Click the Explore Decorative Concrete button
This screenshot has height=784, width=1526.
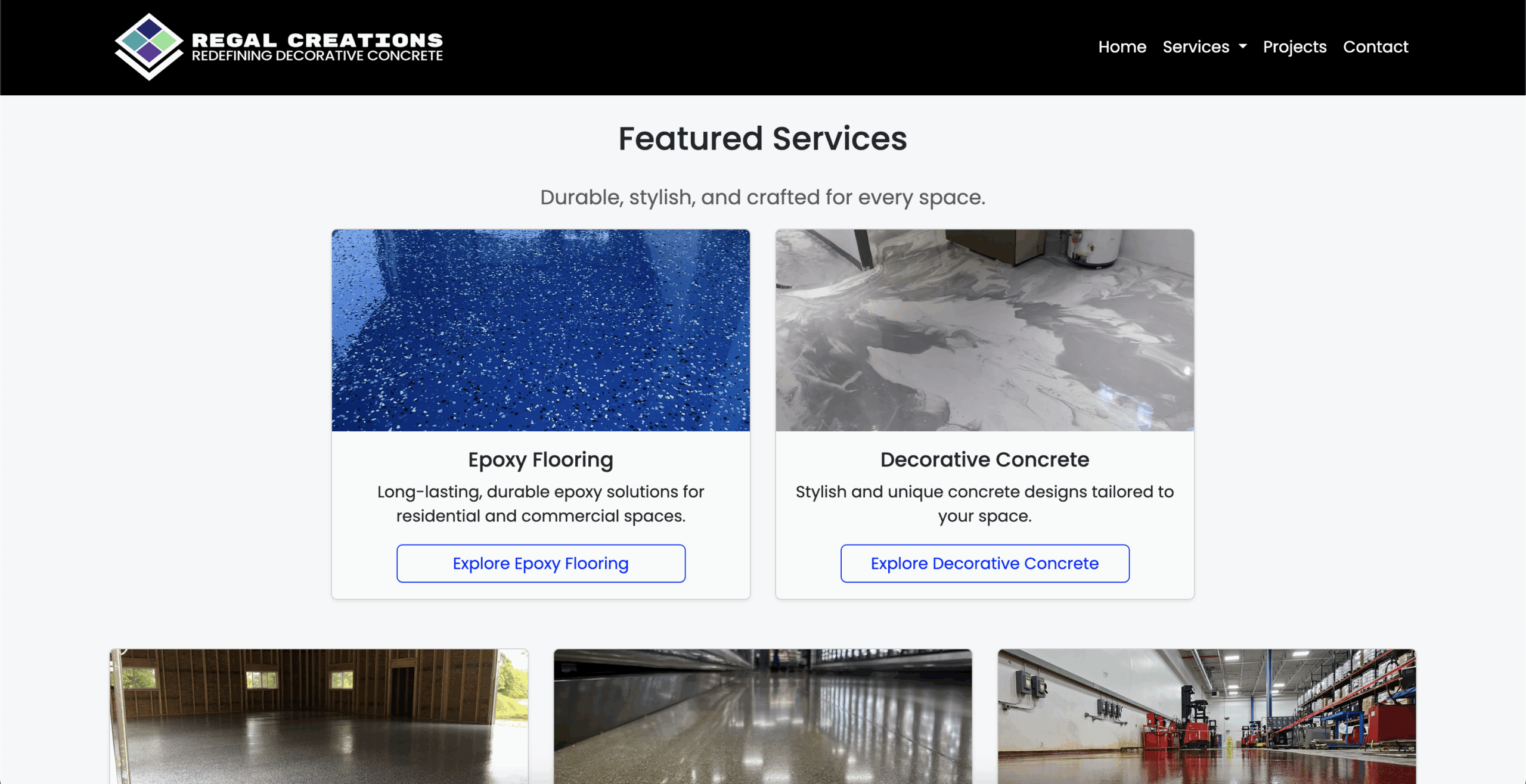tap(985, 563)
